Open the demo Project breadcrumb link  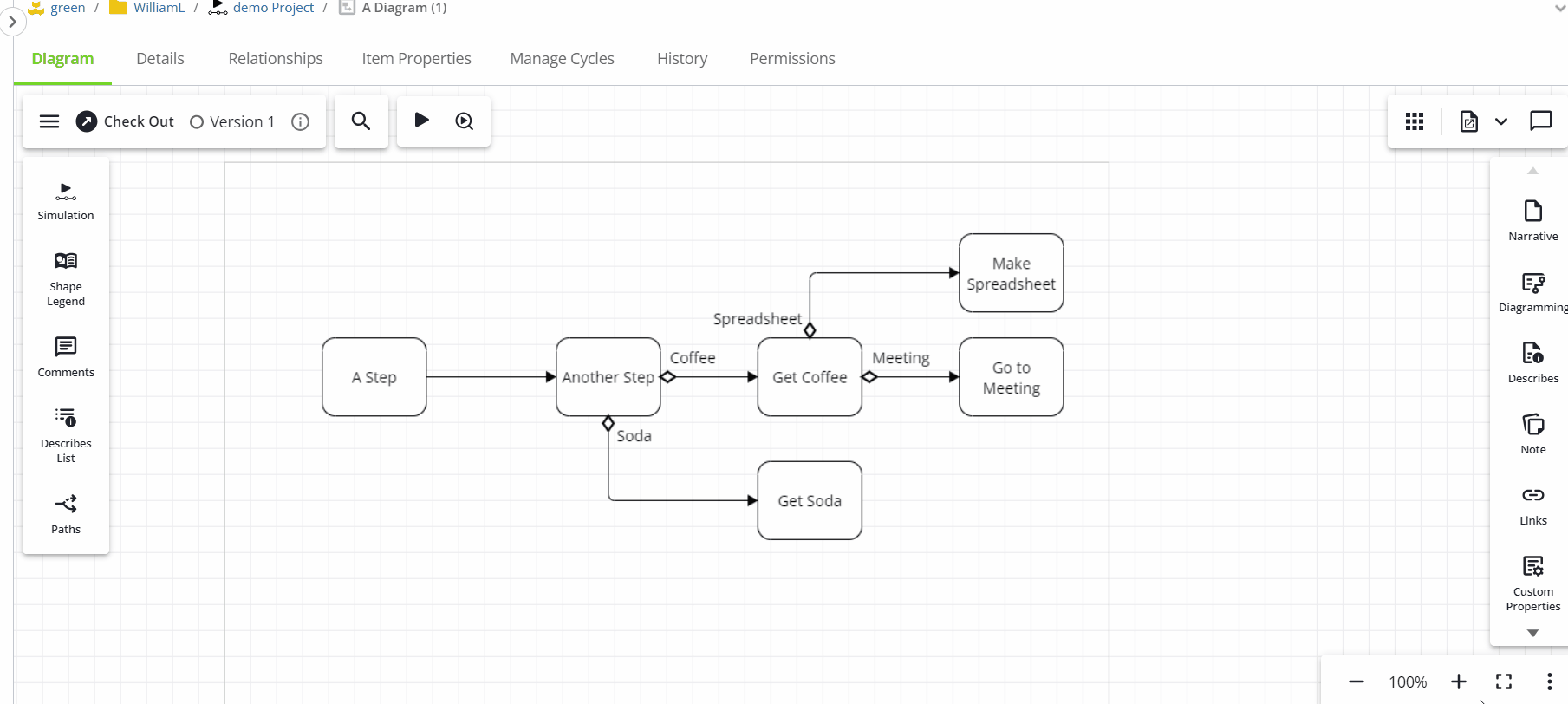coord(273,8)
